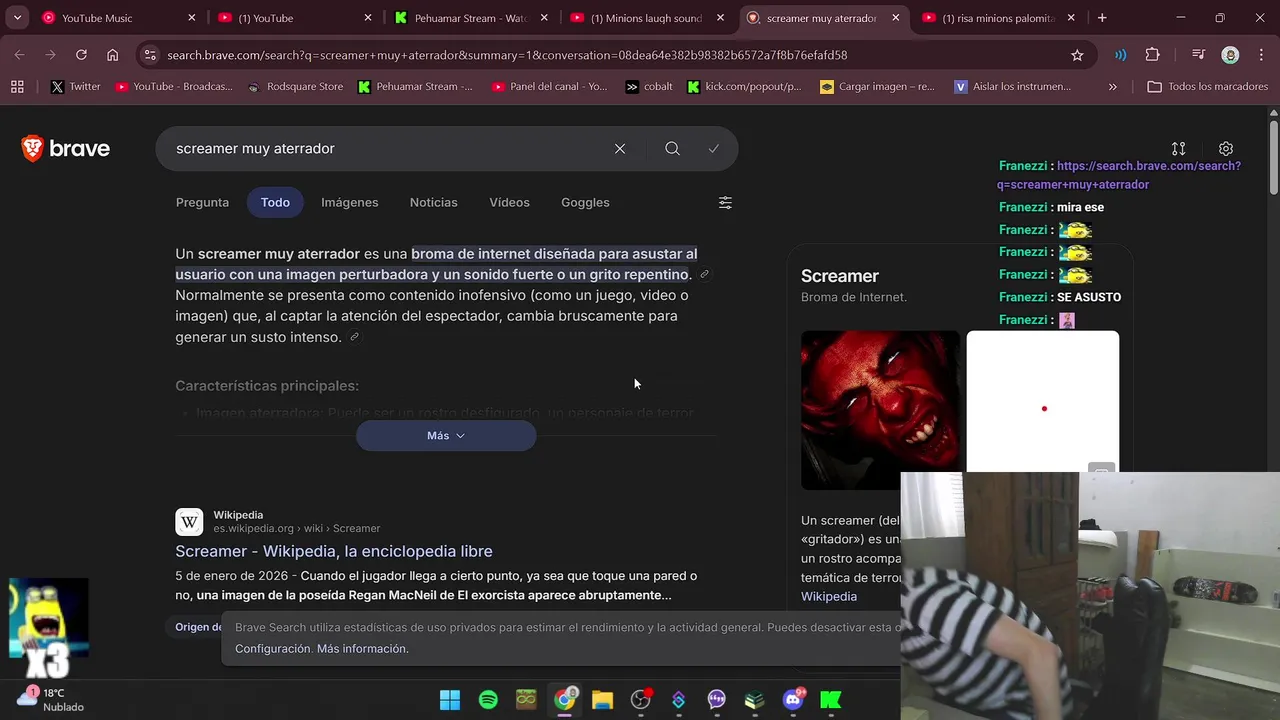
Task: Click the blue sound-wave extension icon
Action: (x=1121, y=55)
